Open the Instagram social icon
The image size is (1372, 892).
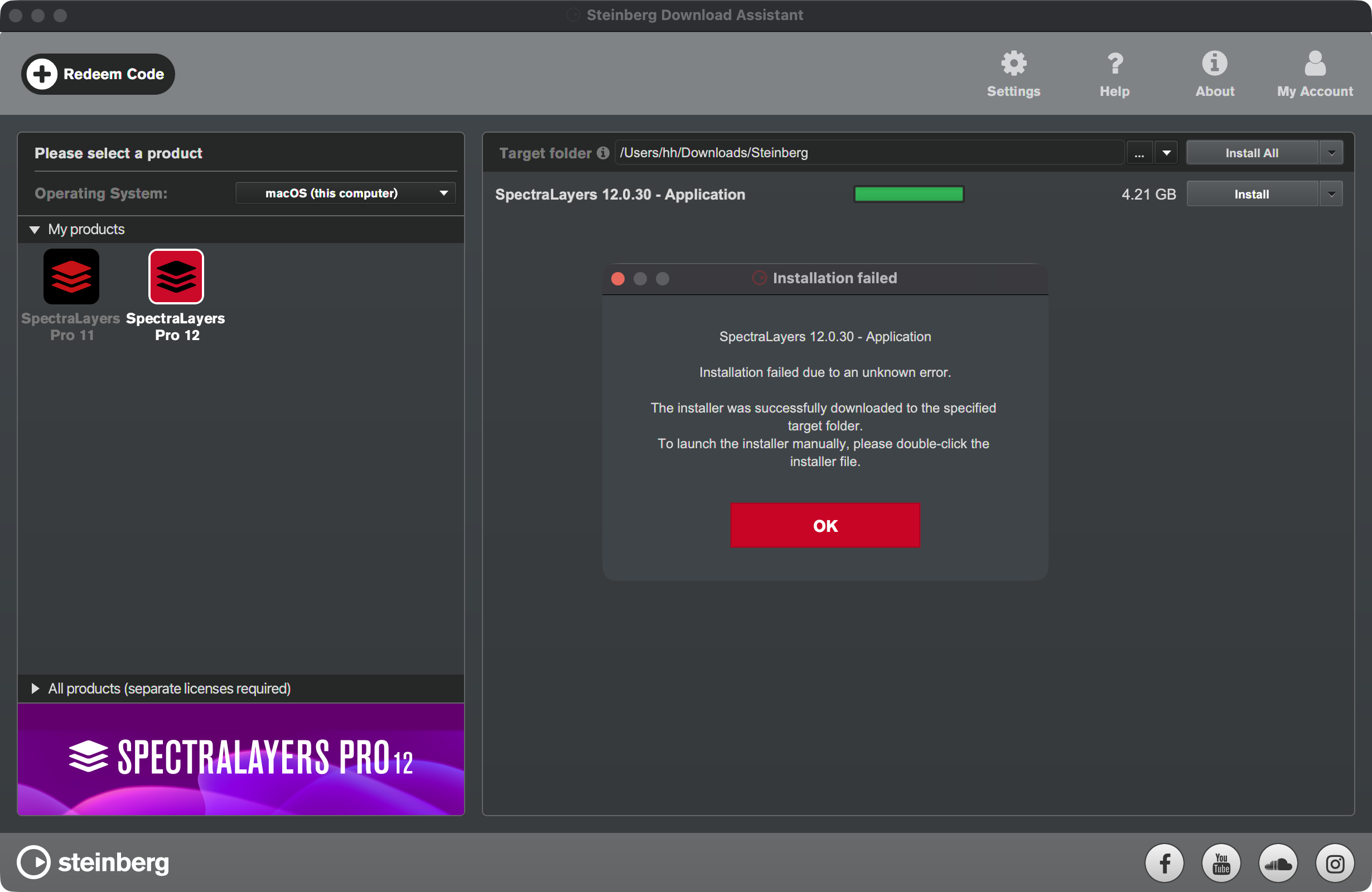(x=1335, y=862)
